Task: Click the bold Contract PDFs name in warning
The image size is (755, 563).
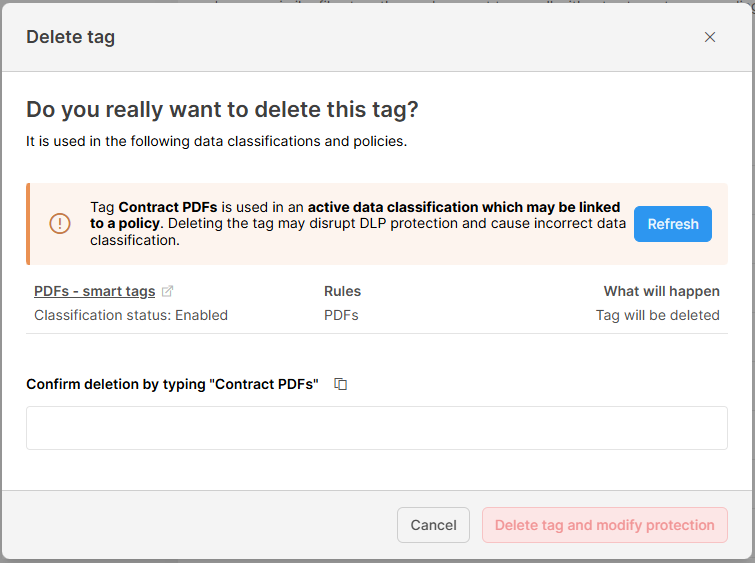Action: coord(168,207)
